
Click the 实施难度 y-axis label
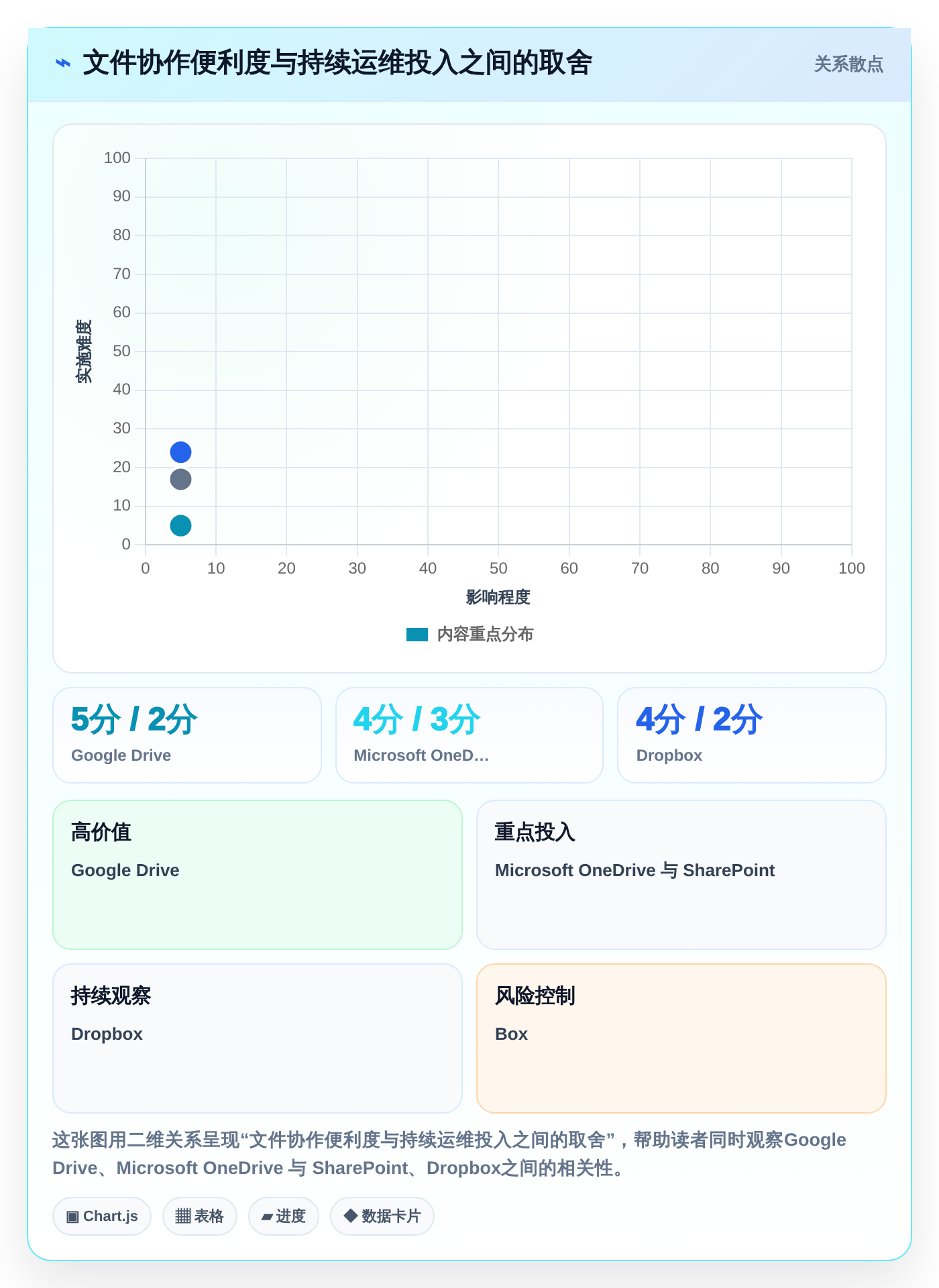(84, 352)
